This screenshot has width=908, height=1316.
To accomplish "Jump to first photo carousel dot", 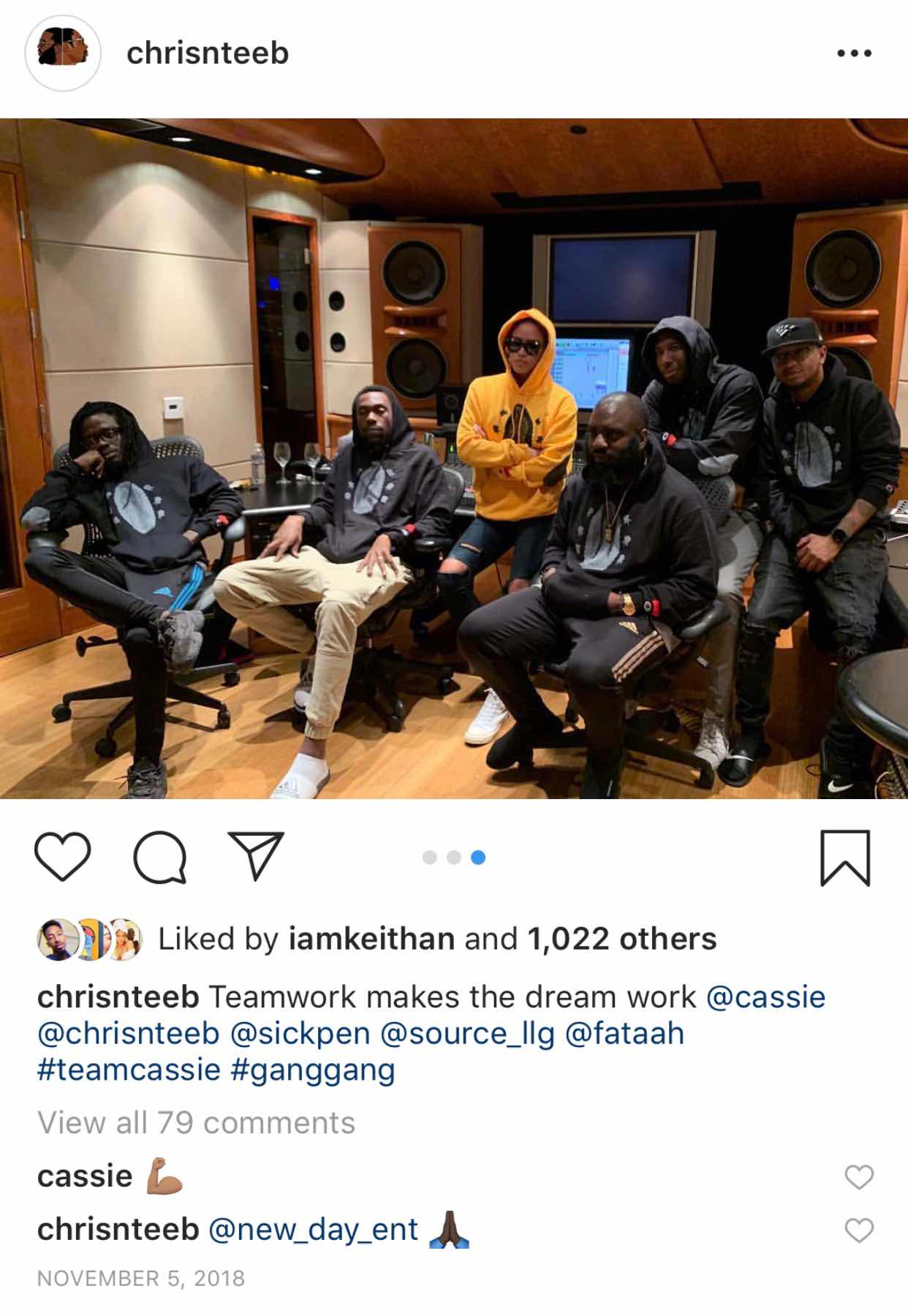I will coord(430,858).
